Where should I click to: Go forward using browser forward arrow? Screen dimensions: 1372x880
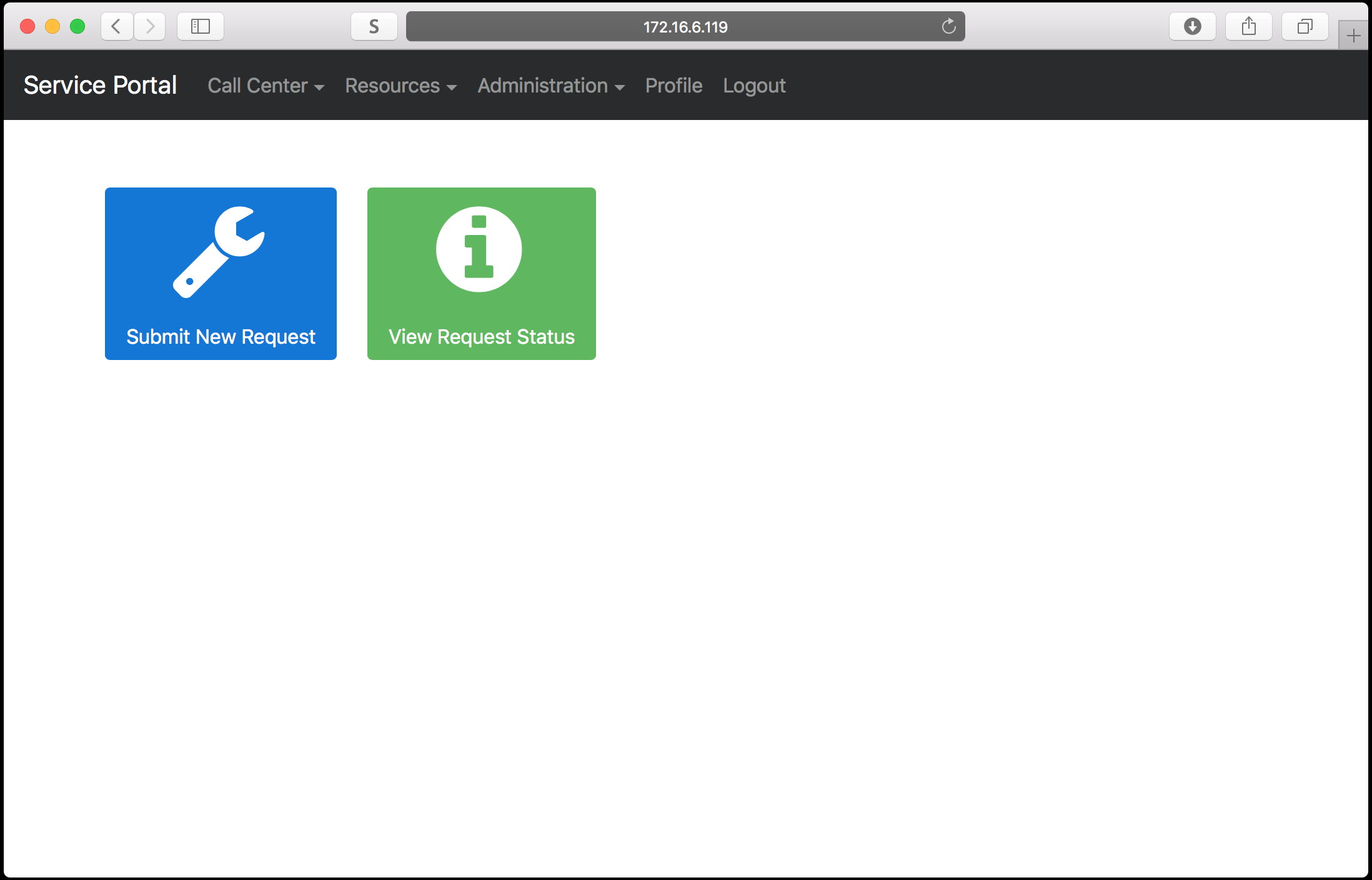point(150,26)
